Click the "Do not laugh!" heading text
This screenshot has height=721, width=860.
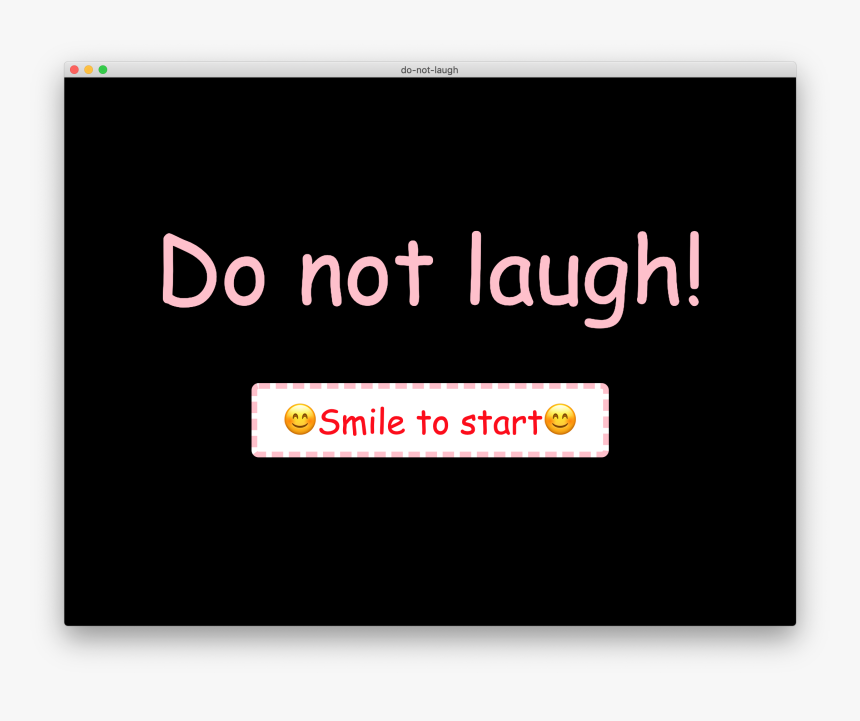pos(431,279)
